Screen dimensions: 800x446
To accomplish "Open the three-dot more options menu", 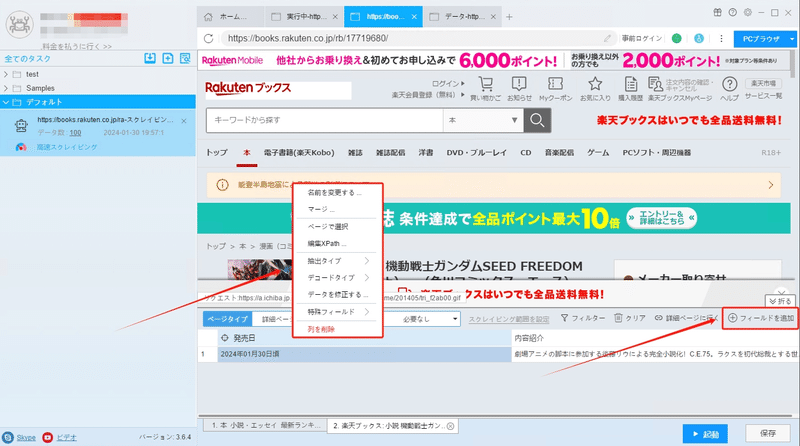I will (x=721, y=38).
